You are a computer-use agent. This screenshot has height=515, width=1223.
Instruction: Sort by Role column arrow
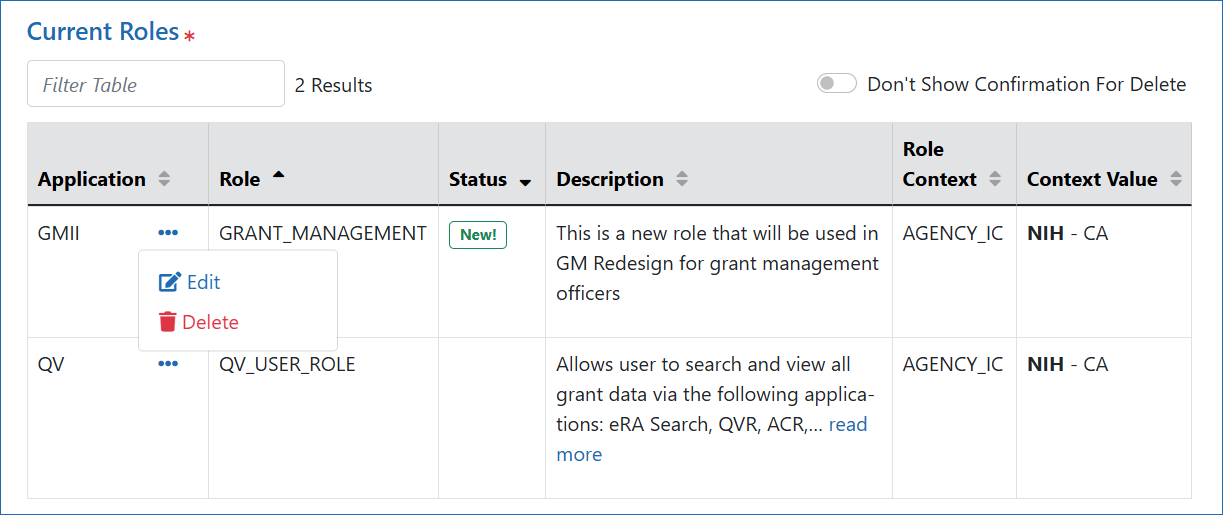click(x=278, y=175)
